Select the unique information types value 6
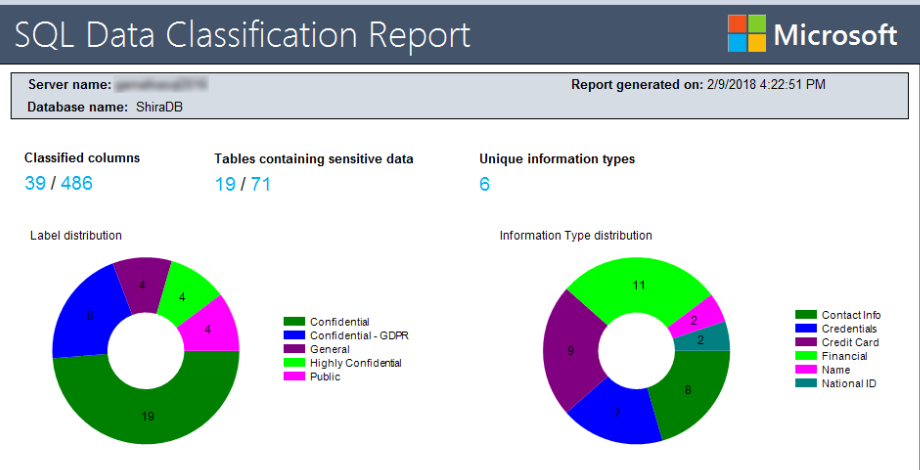Image resolution: width=920 pixels, height=470 pixels. [485, 184]
